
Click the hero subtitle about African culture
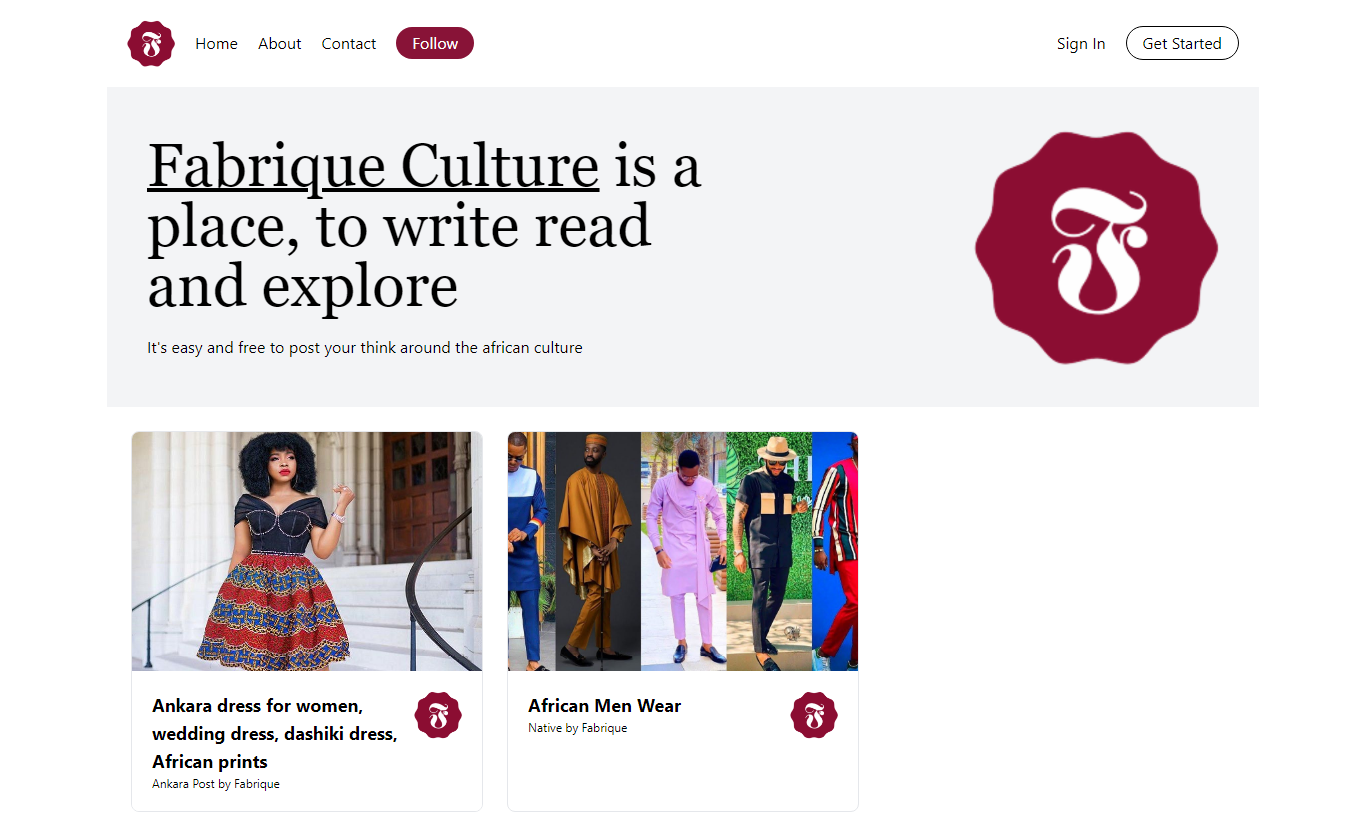point(365,348)
